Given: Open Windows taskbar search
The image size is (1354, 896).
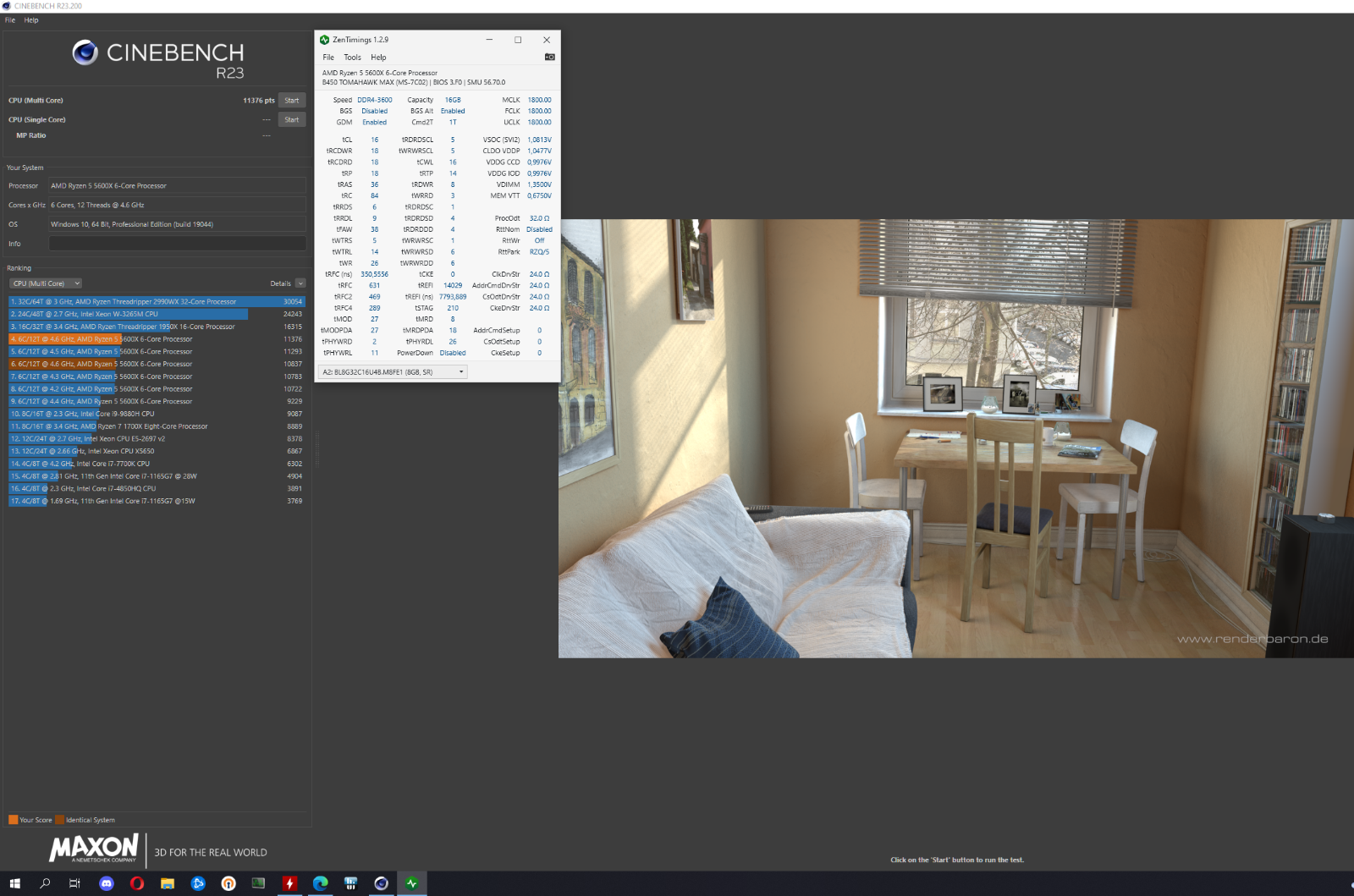Looking at the screenshot, I should pos(45,883).
